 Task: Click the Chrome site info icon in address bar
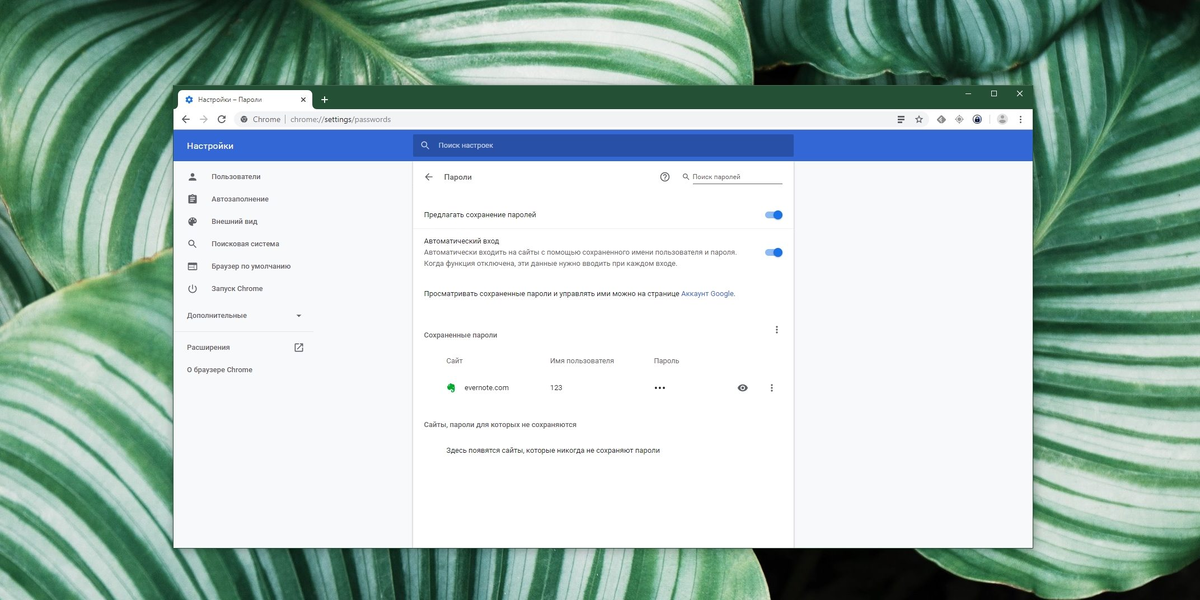(244, 119)
